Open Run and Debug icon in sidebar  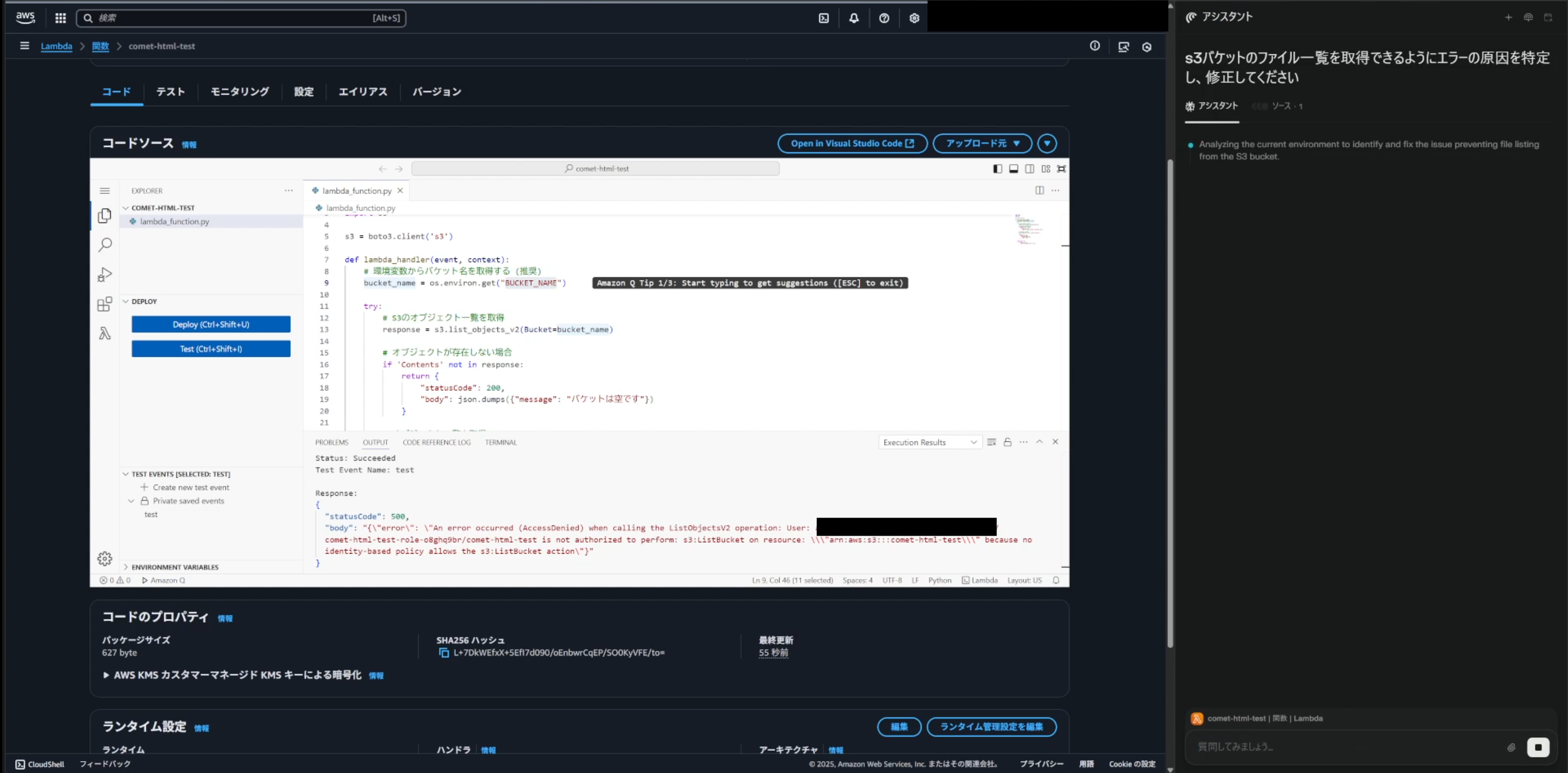(105, 275)
